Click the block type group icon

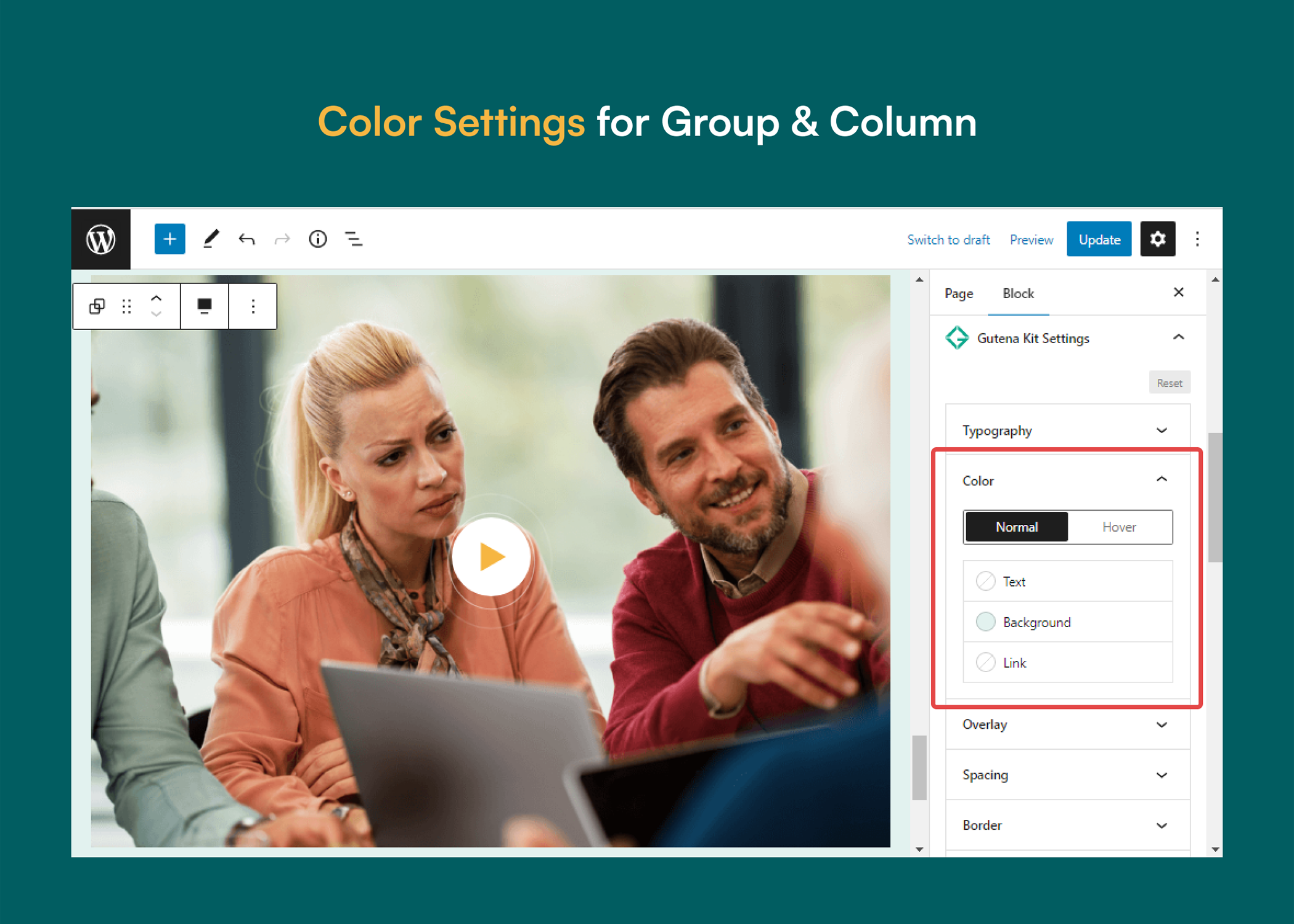(97, 306)
